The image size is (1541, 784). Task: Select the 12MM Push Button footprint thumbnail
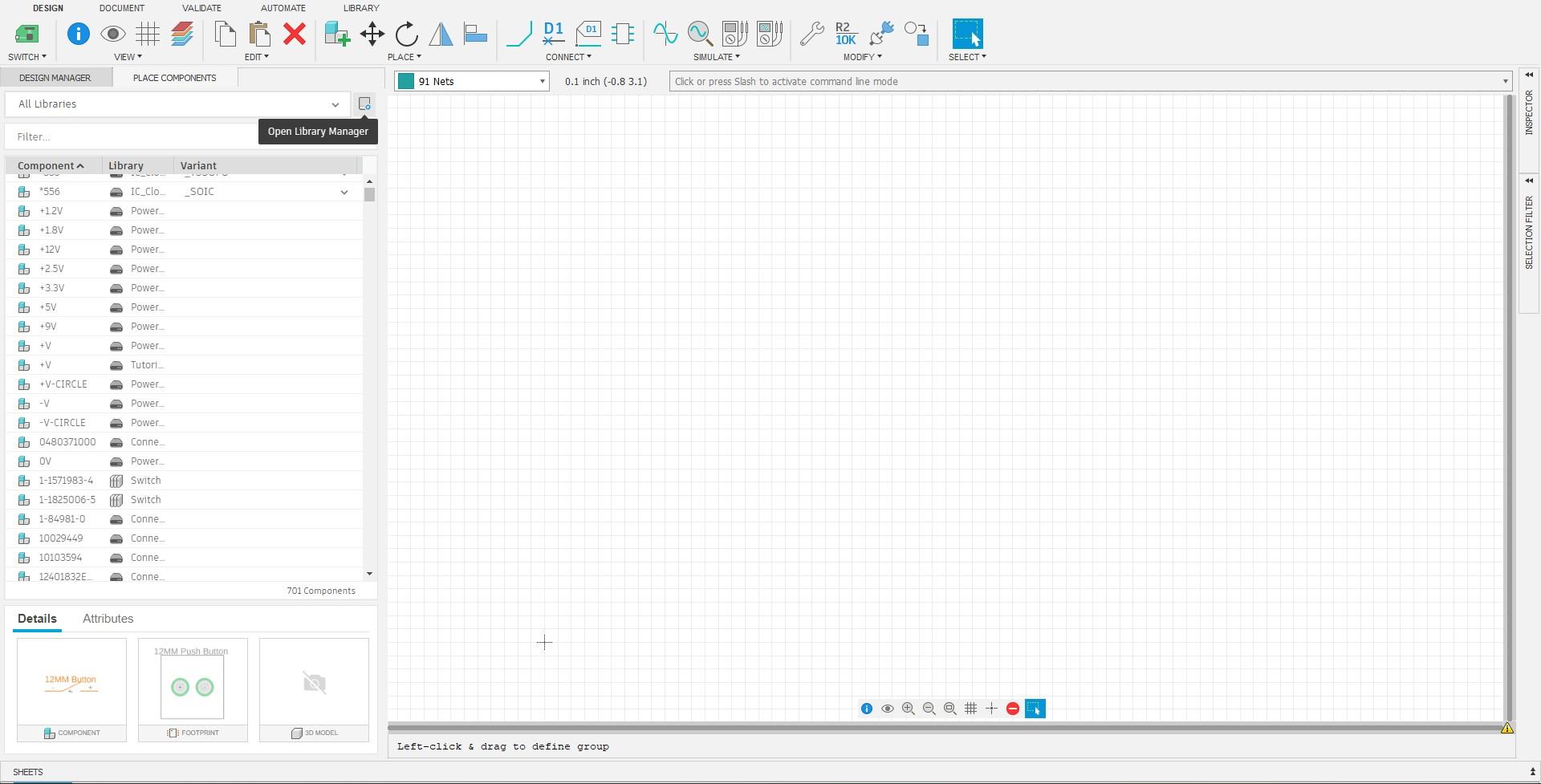(193, 690)
